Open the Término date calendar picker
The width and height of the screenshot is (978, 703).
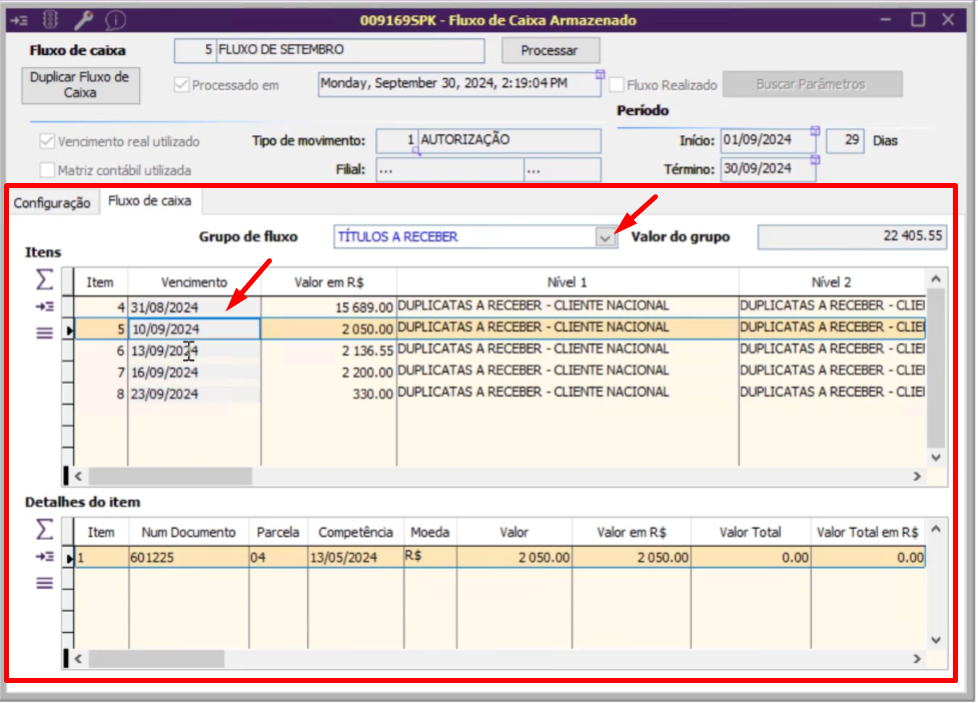[x=815, y=160]
